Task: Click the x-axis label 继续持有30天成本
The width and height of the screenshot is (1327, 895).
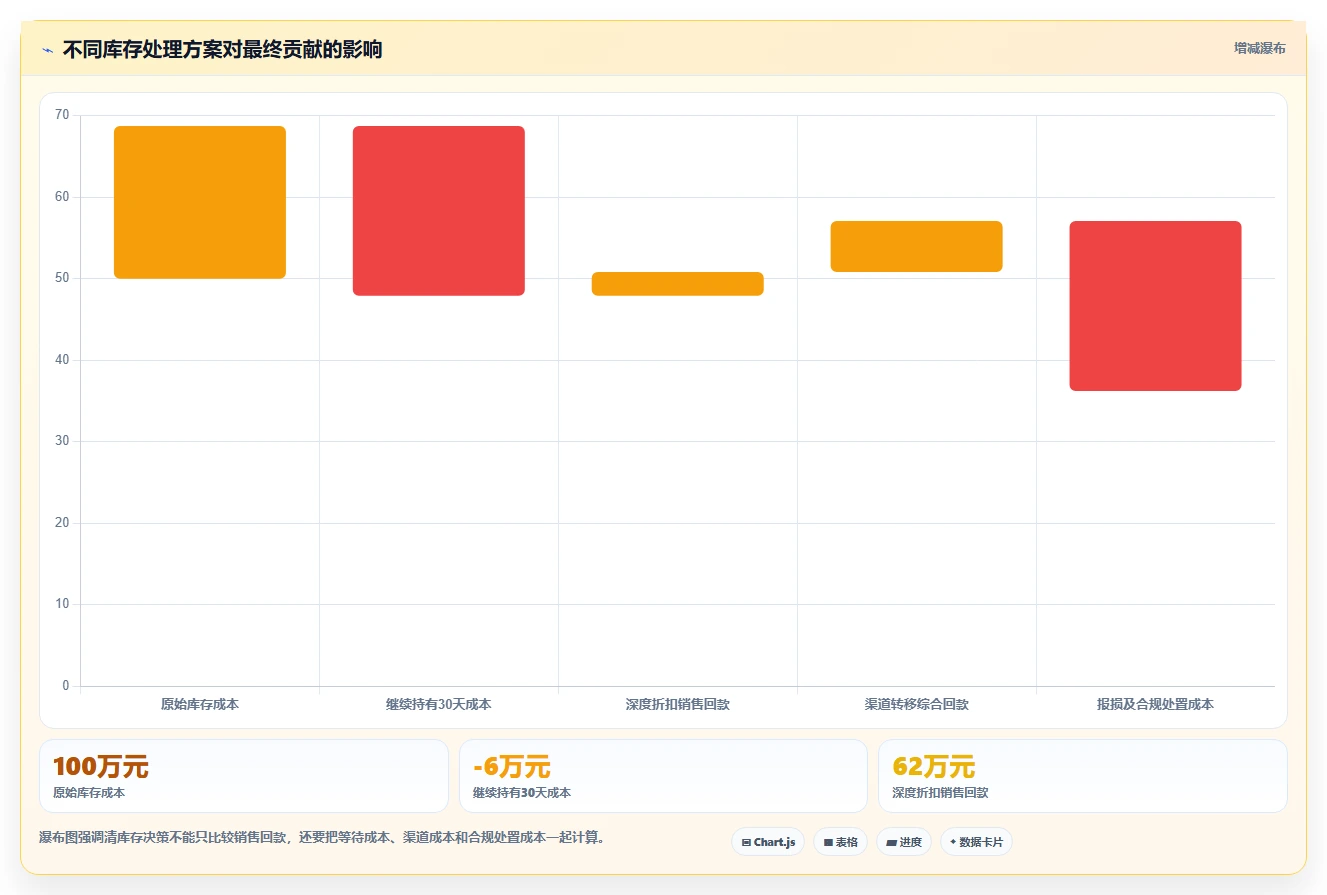Action: (439, 704)
